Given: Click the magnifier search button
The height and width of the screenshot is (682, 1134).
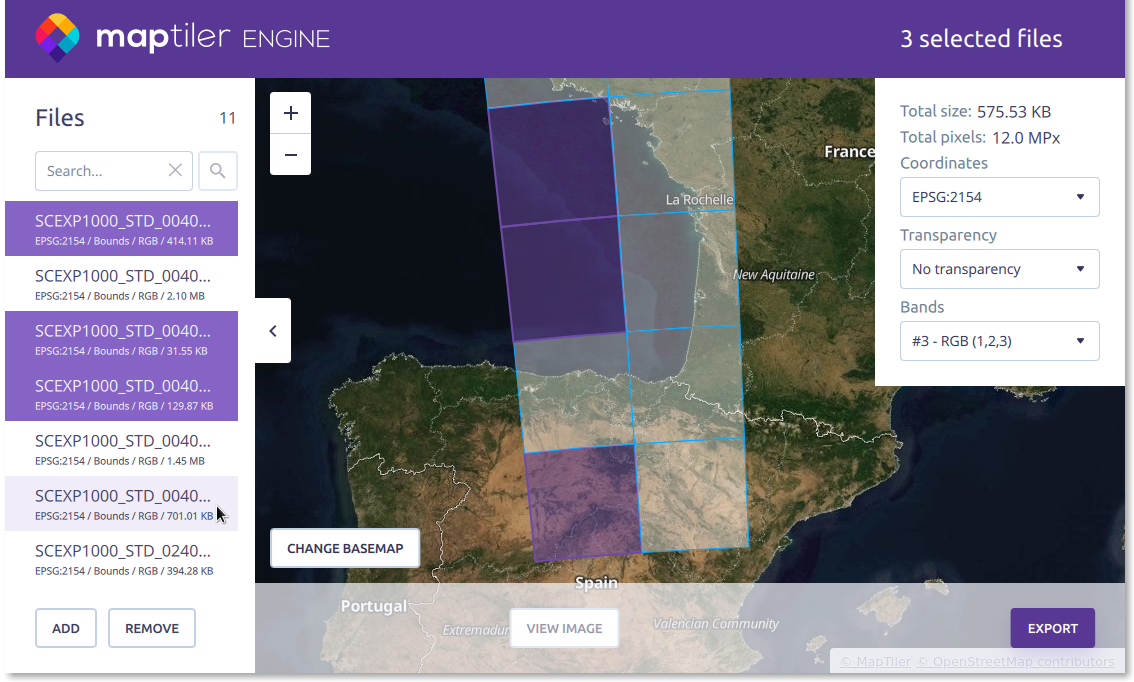Looking at the screenshot, I should (x=218, y=171).
